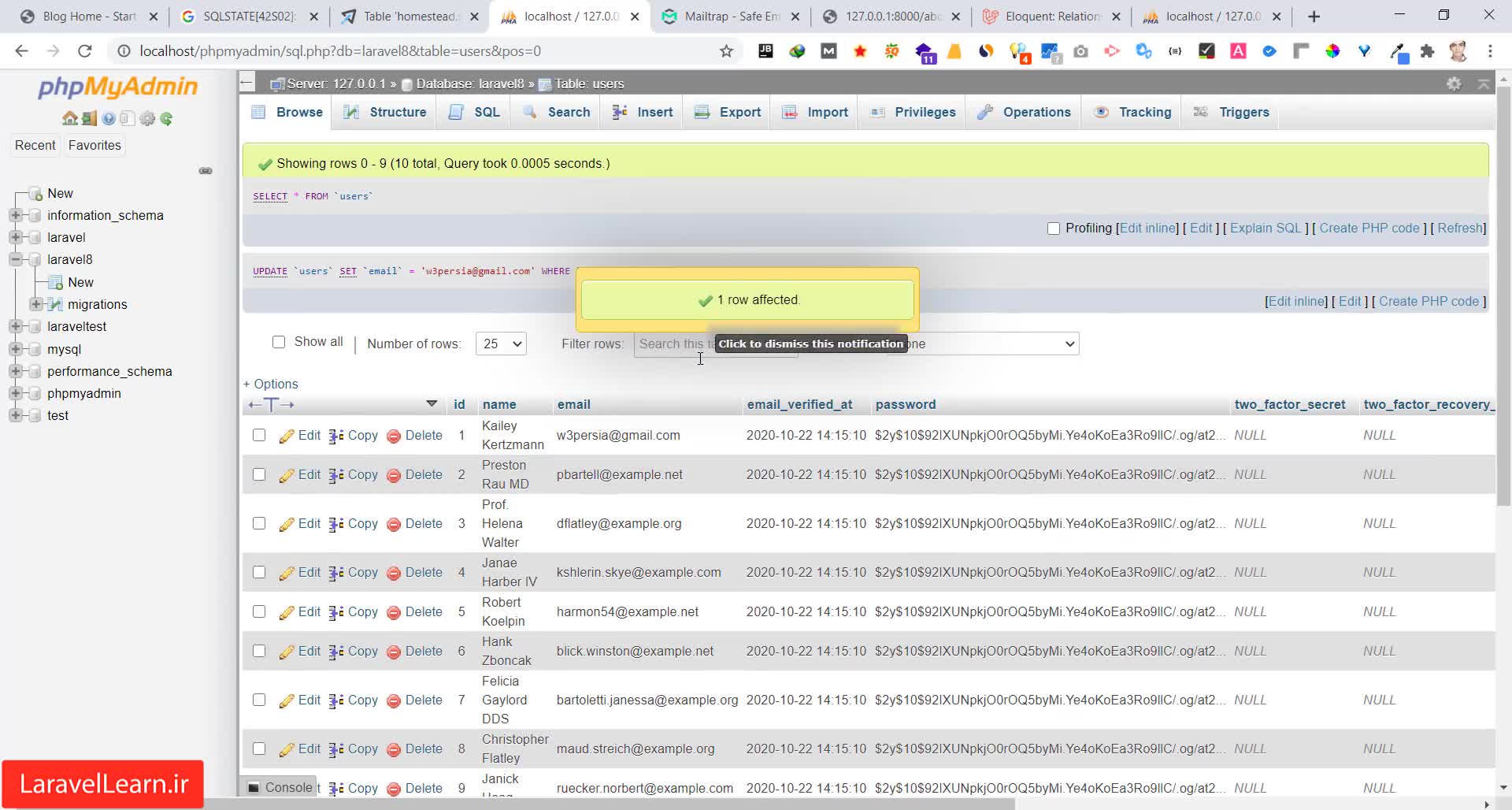1512x810 pixels.
Task: Click the Refresh link
Action: pyautogui.click(x=1460, y=228)
